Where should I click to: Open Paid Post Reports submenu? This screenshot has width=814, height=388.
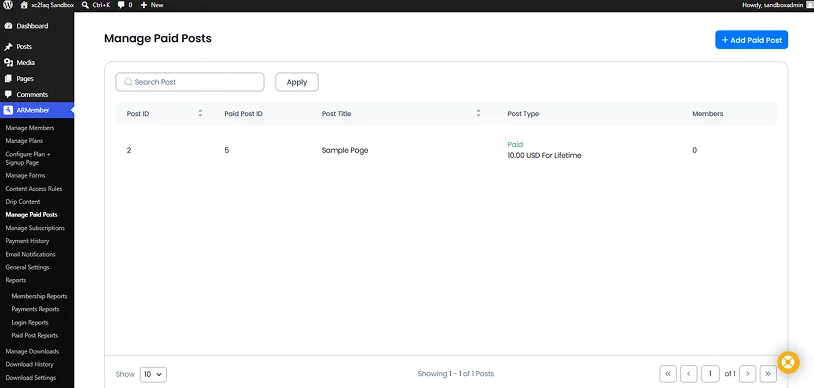[x=35, y=336]
